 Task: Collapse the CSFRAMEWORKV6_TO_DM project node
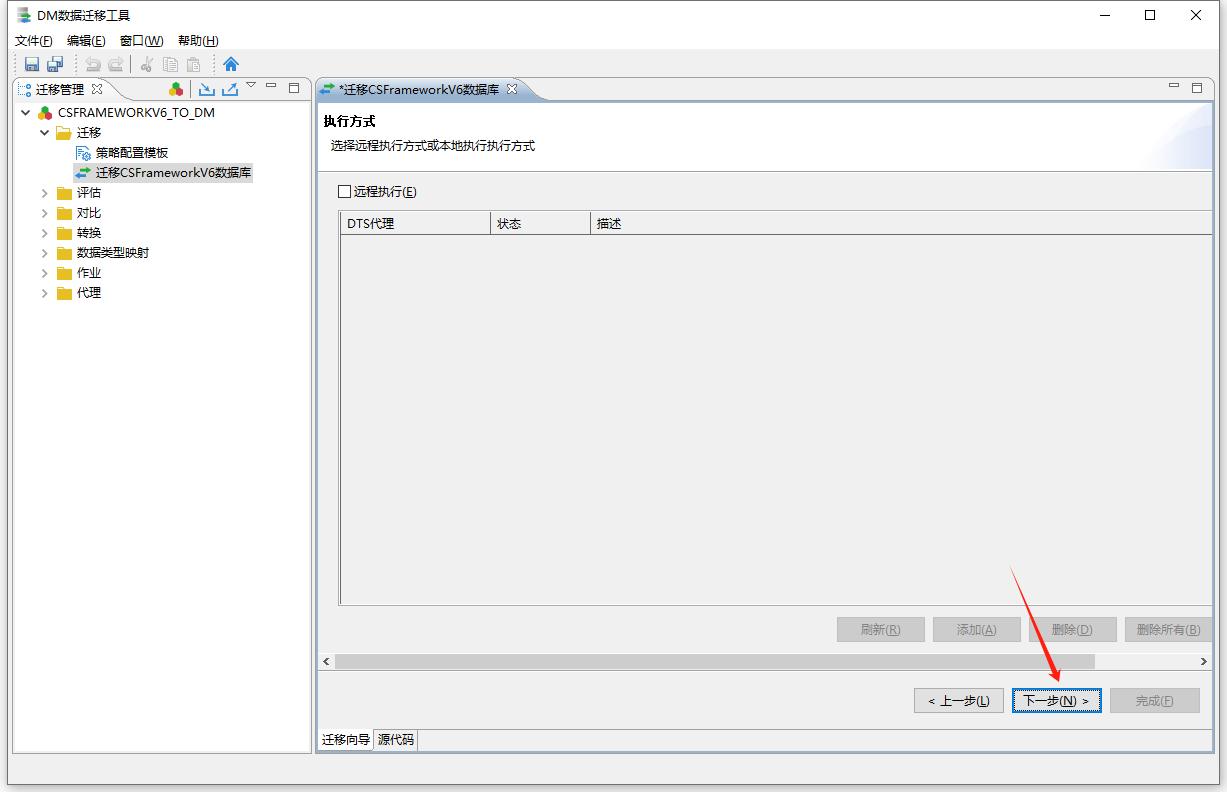25,113
